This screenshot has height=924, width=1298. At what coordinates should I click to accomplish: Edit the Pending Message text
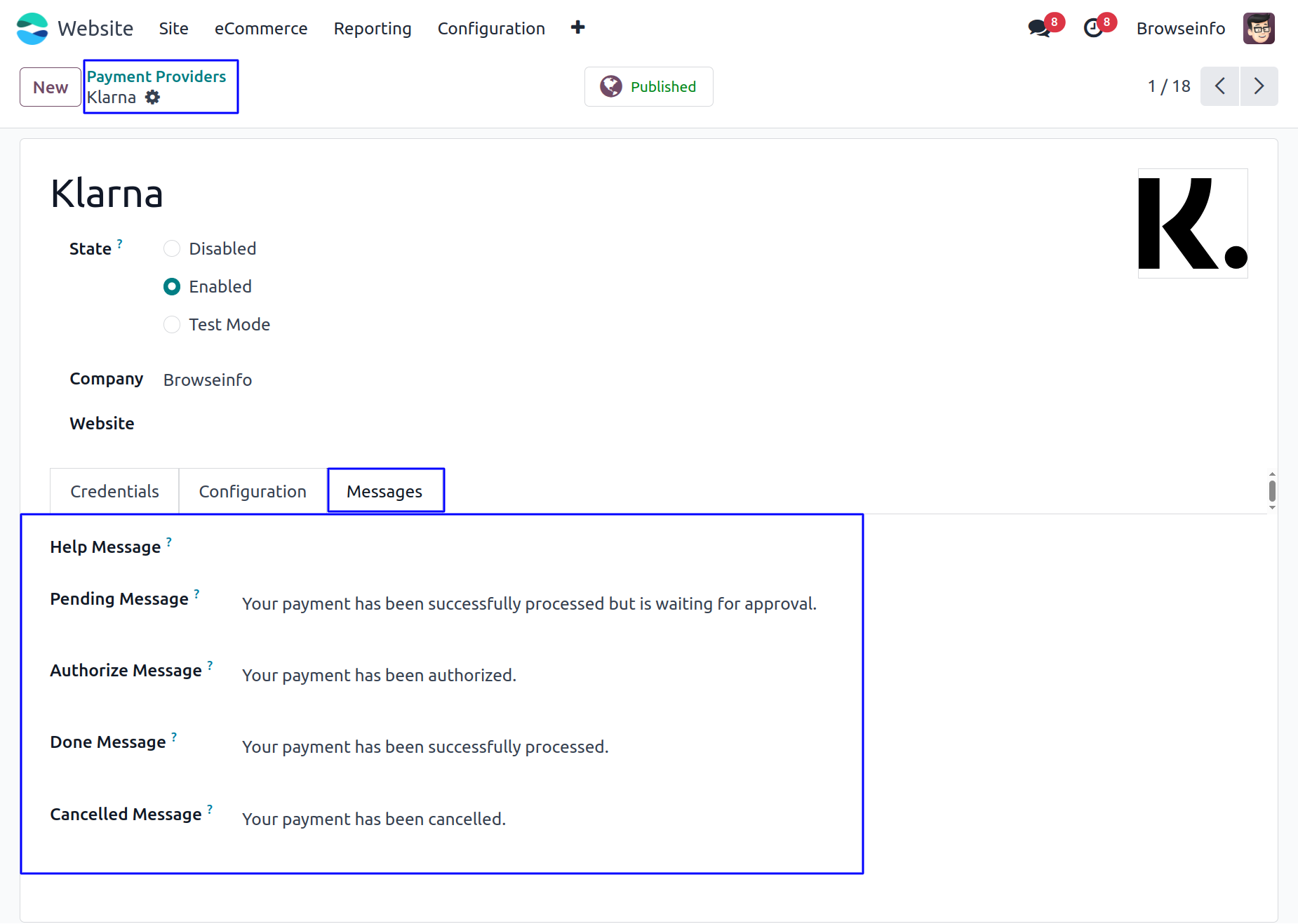(529, 603)
